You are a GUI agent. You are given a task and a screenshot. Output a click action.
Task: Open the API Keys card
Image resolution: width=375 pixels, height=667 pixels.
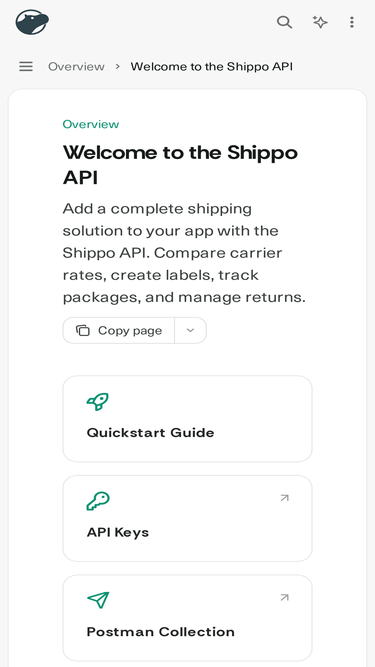click(188, 518)
